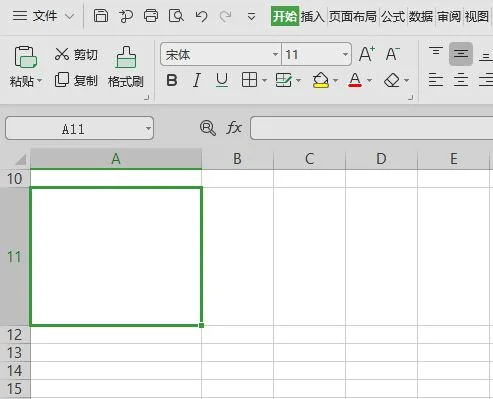Click the 剪切 cut button
This screenshot has width=493, height=399.
(x=76, y=54)
